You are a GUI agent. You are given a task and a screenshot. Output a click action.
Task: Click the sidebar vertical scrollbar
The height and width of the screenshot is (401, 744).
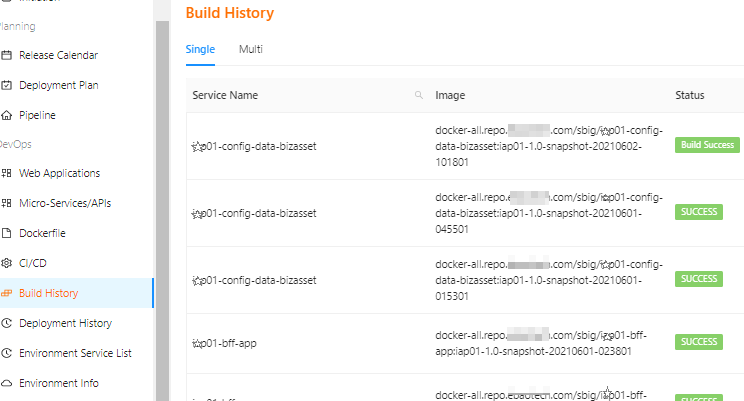tap(160, 200)
